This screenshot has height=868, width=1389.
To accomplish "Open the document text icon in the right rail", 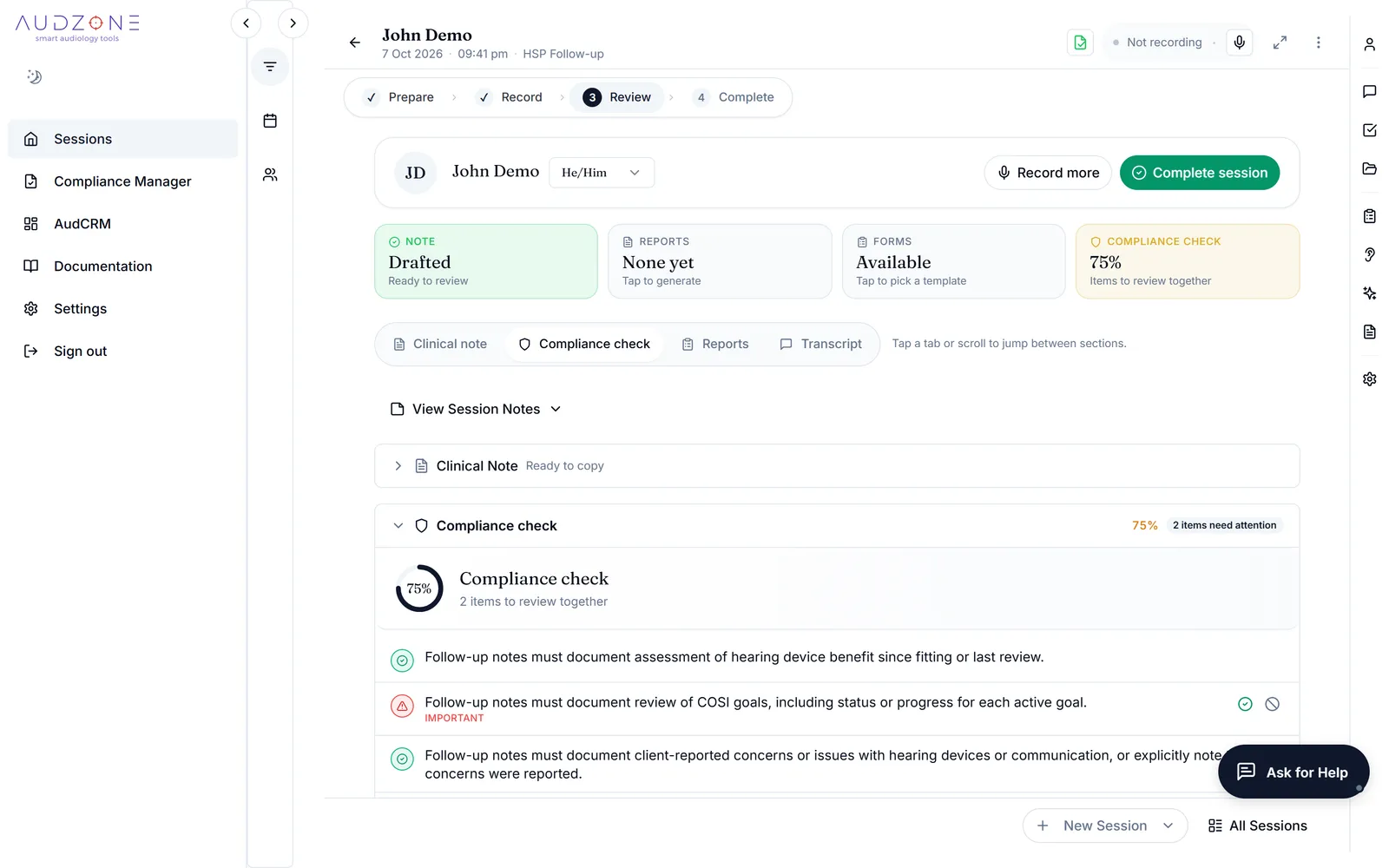I will pyautogui.click(x=1369, y=332).
